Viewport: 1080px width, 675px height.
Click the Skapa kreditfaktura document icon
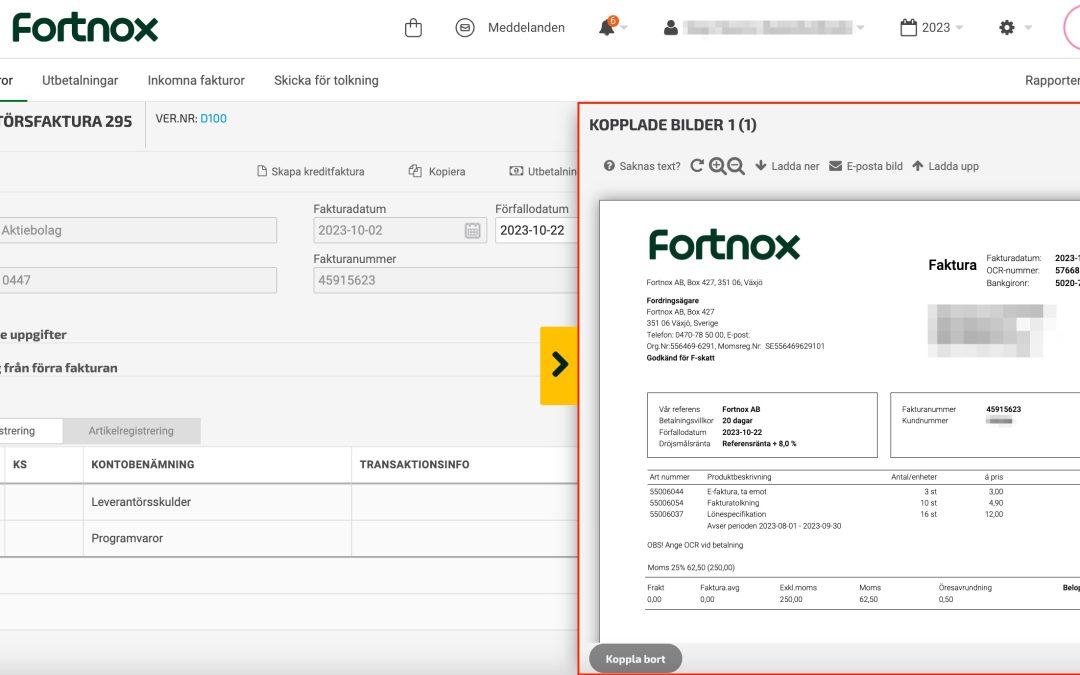pos(262,171)
